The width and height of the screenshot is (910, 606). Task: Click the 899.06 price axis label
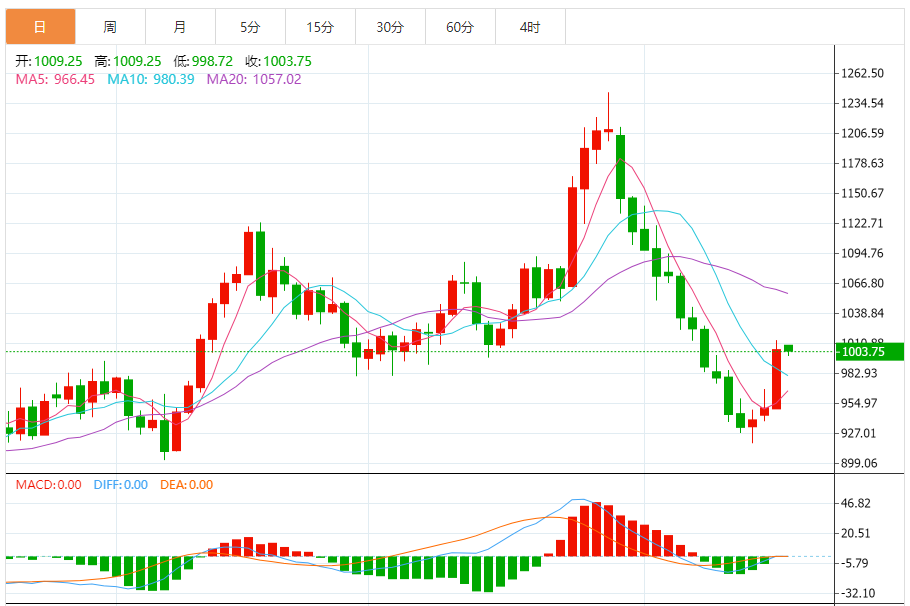pos(860,463)
